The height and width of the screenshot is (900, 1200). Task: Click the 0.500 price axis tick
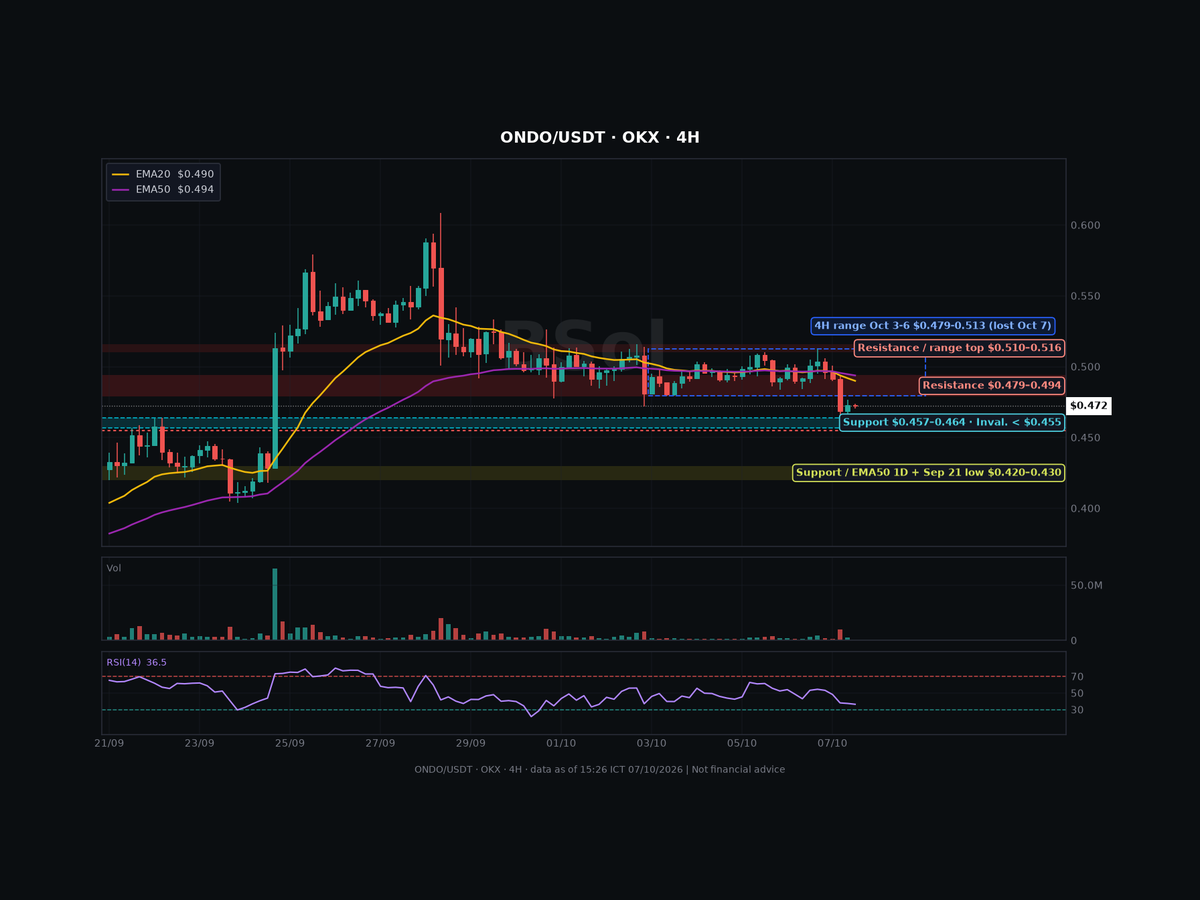point(1086,368)
